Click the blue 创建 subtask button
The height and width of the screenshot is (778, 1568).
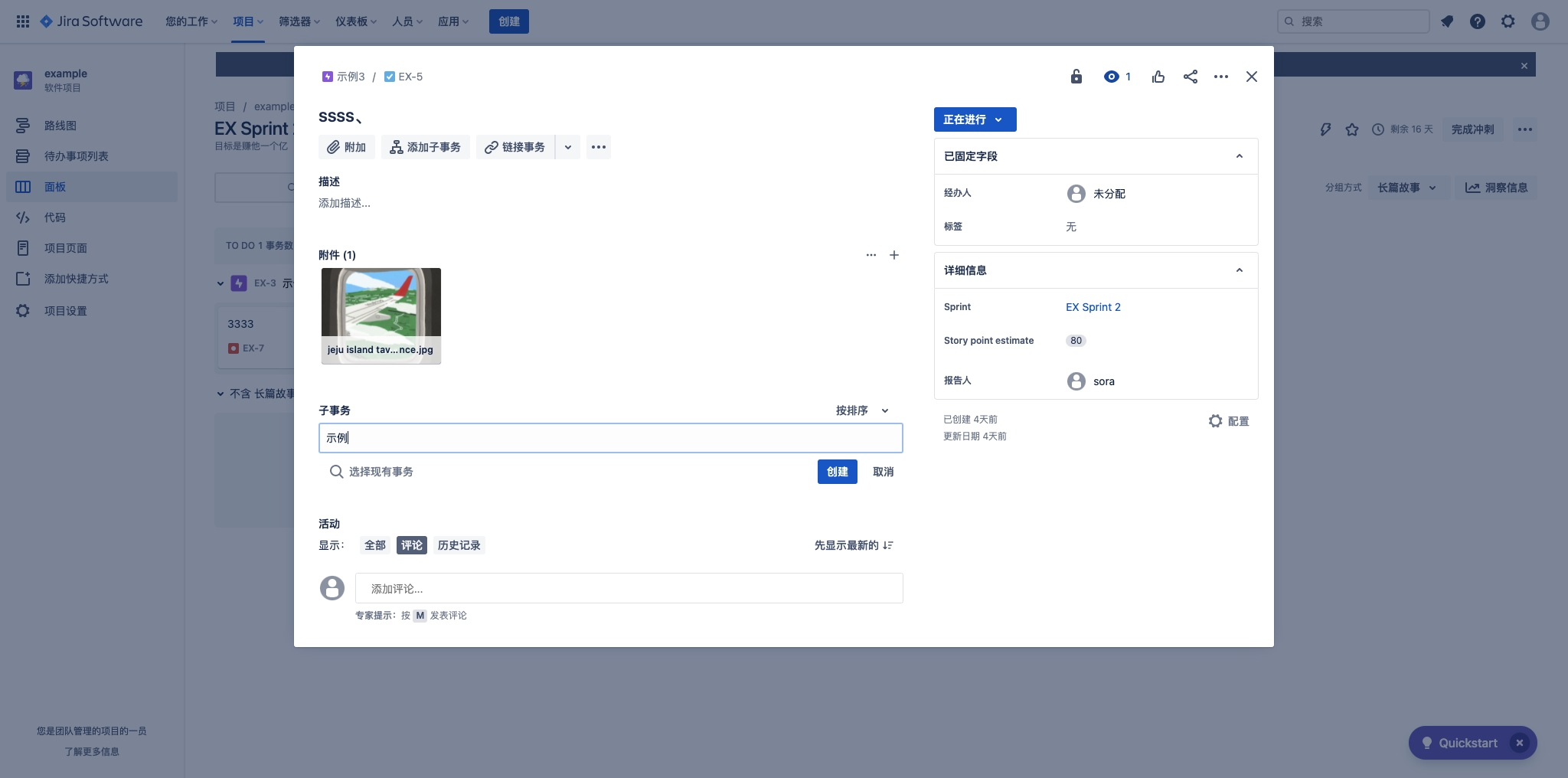point(838,472)
